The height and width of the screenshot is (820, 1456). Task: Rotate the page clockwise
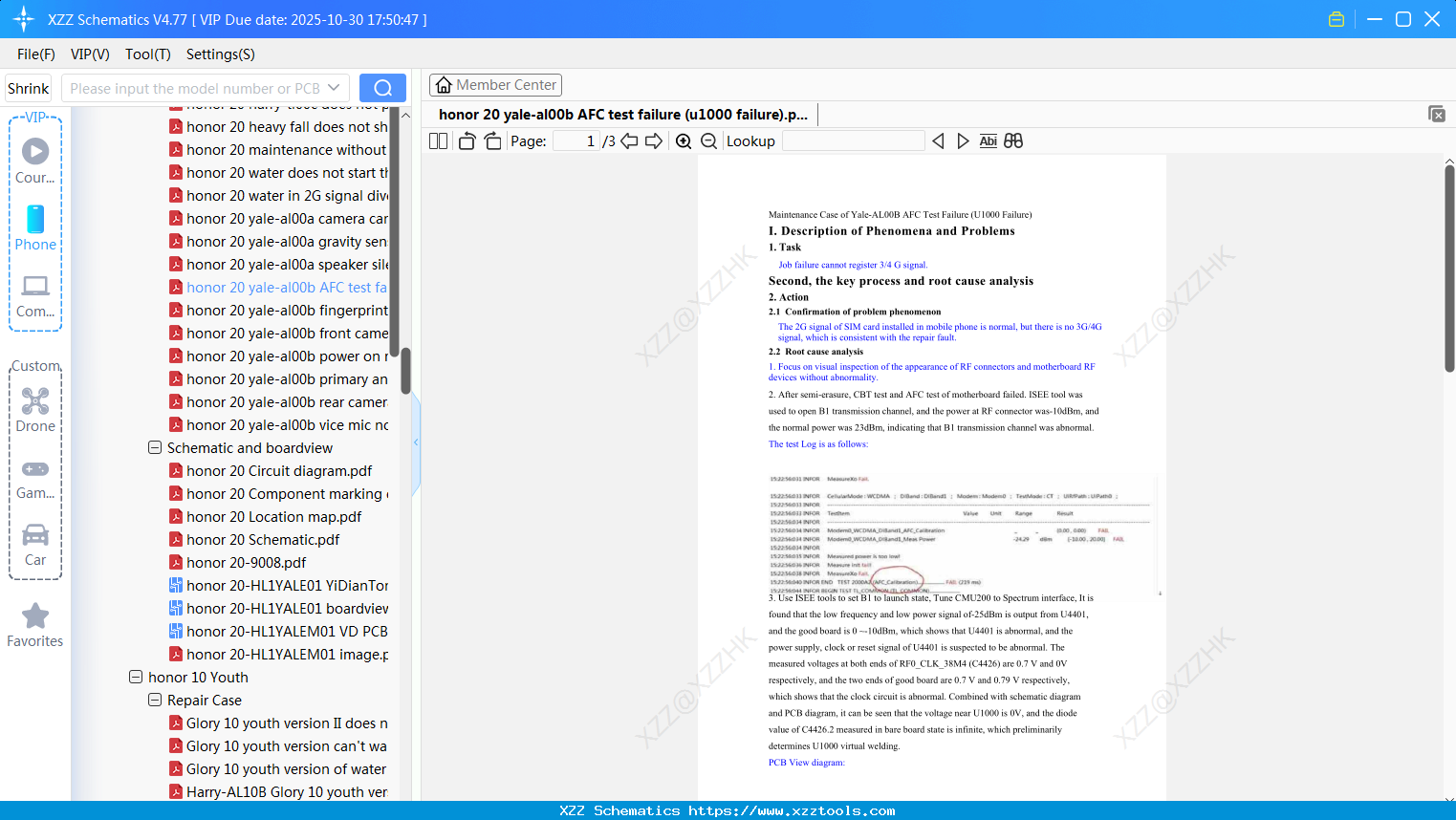pyautogui.click(x=492, y=141)
